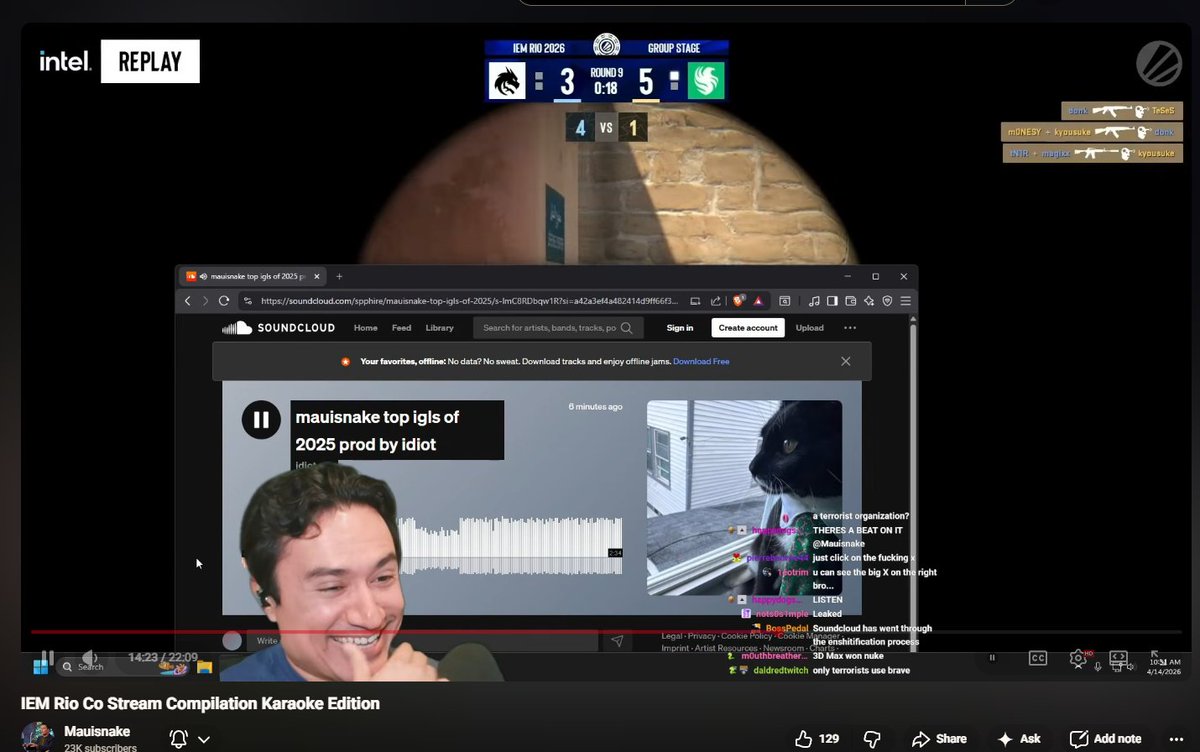Toggle the YouTube autoplay switch
Screen dimensions: 1200x752
pos(992,658)
